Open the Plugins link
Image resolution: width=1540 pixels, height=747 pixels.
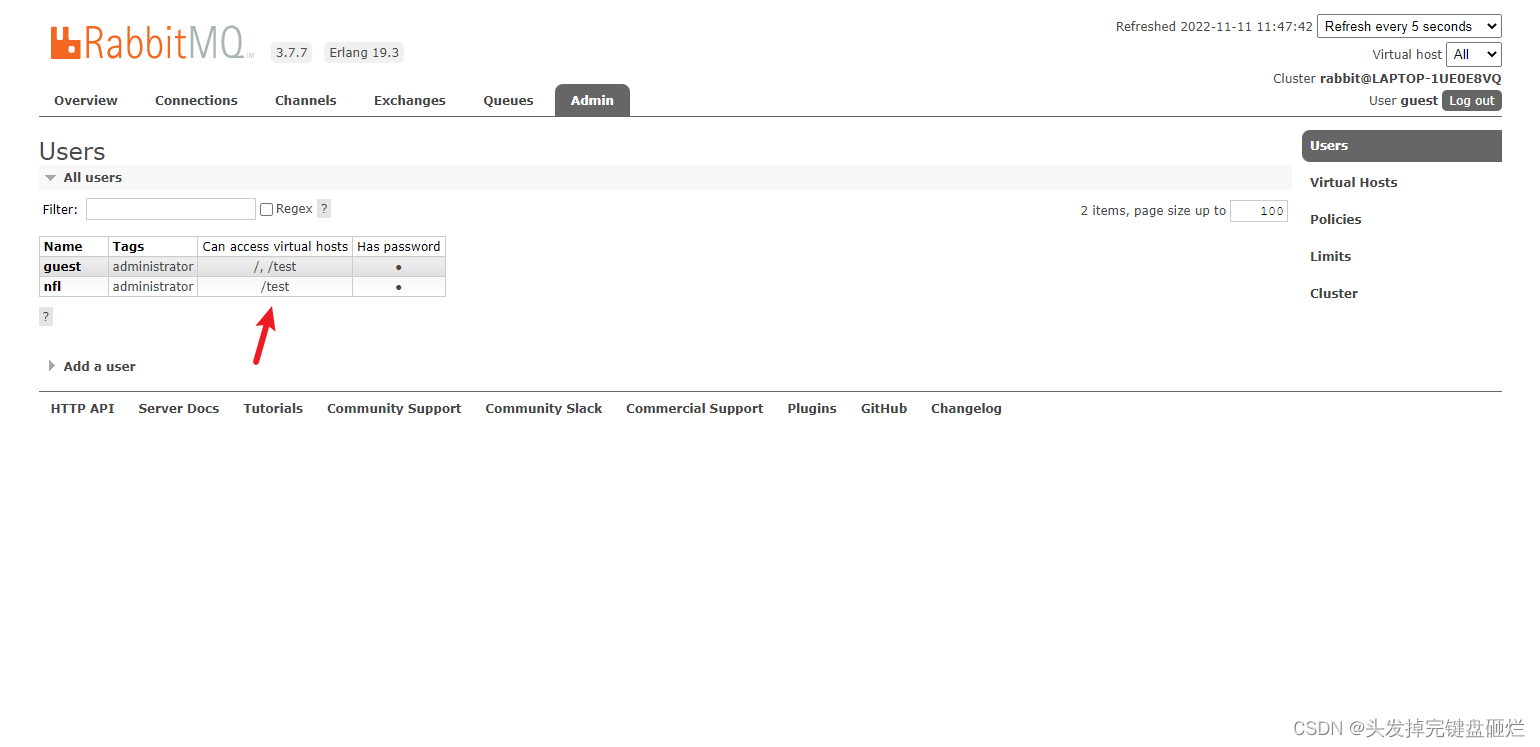pyautogui.click(x=812, y=408)
